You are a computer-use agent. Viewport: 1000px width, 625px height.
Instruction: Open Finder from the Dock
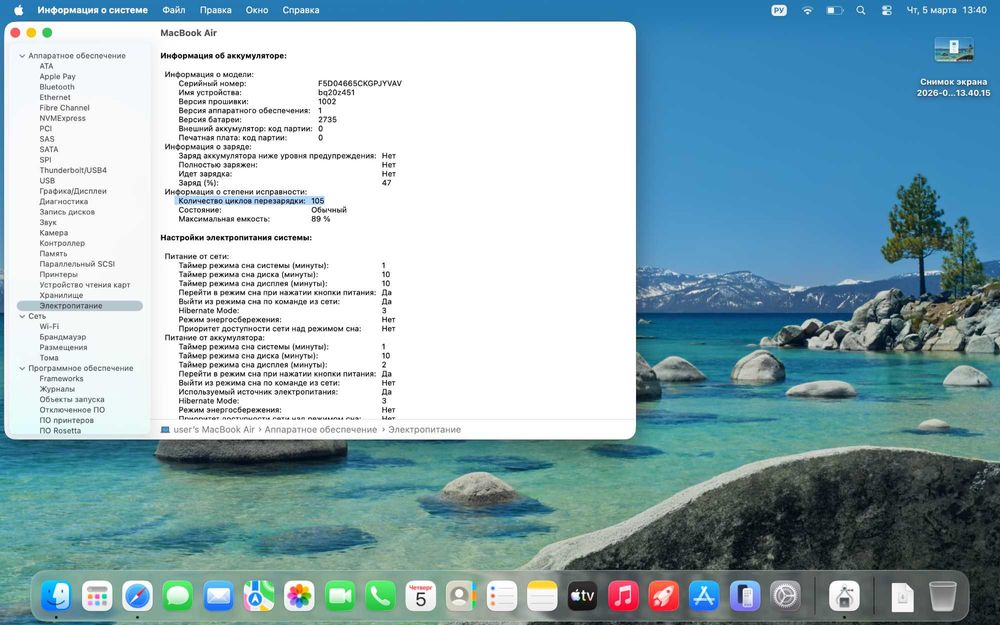pyautogui.click(x=56, y=596)
